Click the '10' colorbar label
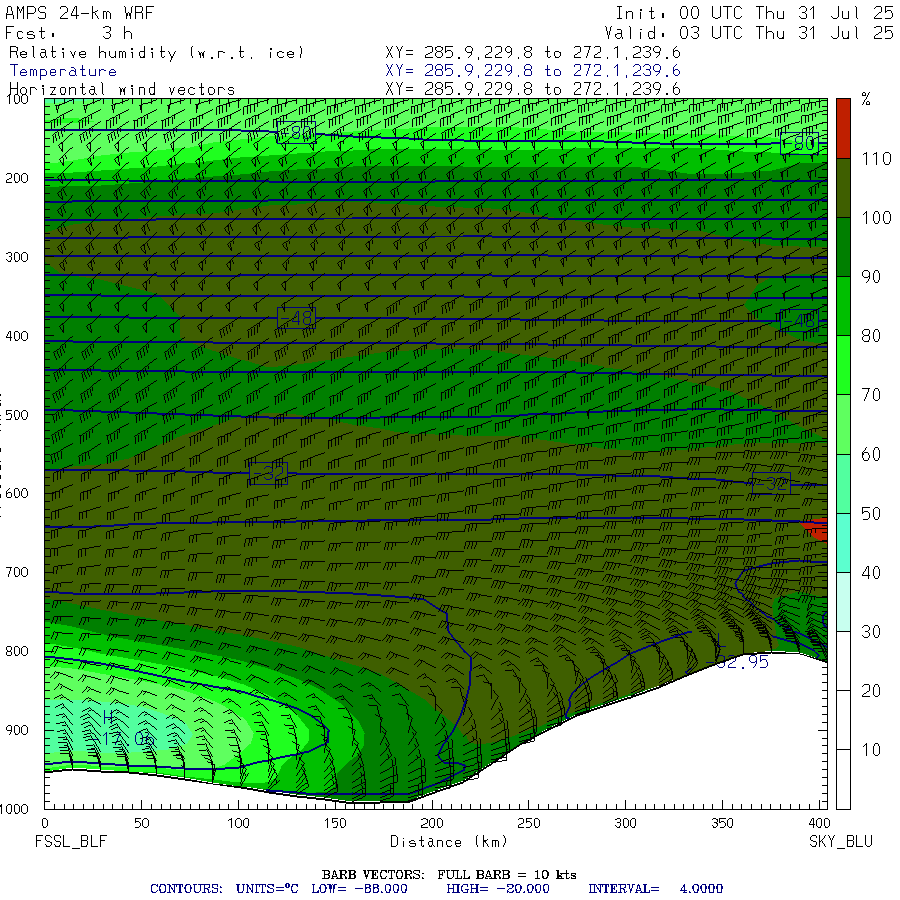900x900 pixels. (x=871, y=750)
